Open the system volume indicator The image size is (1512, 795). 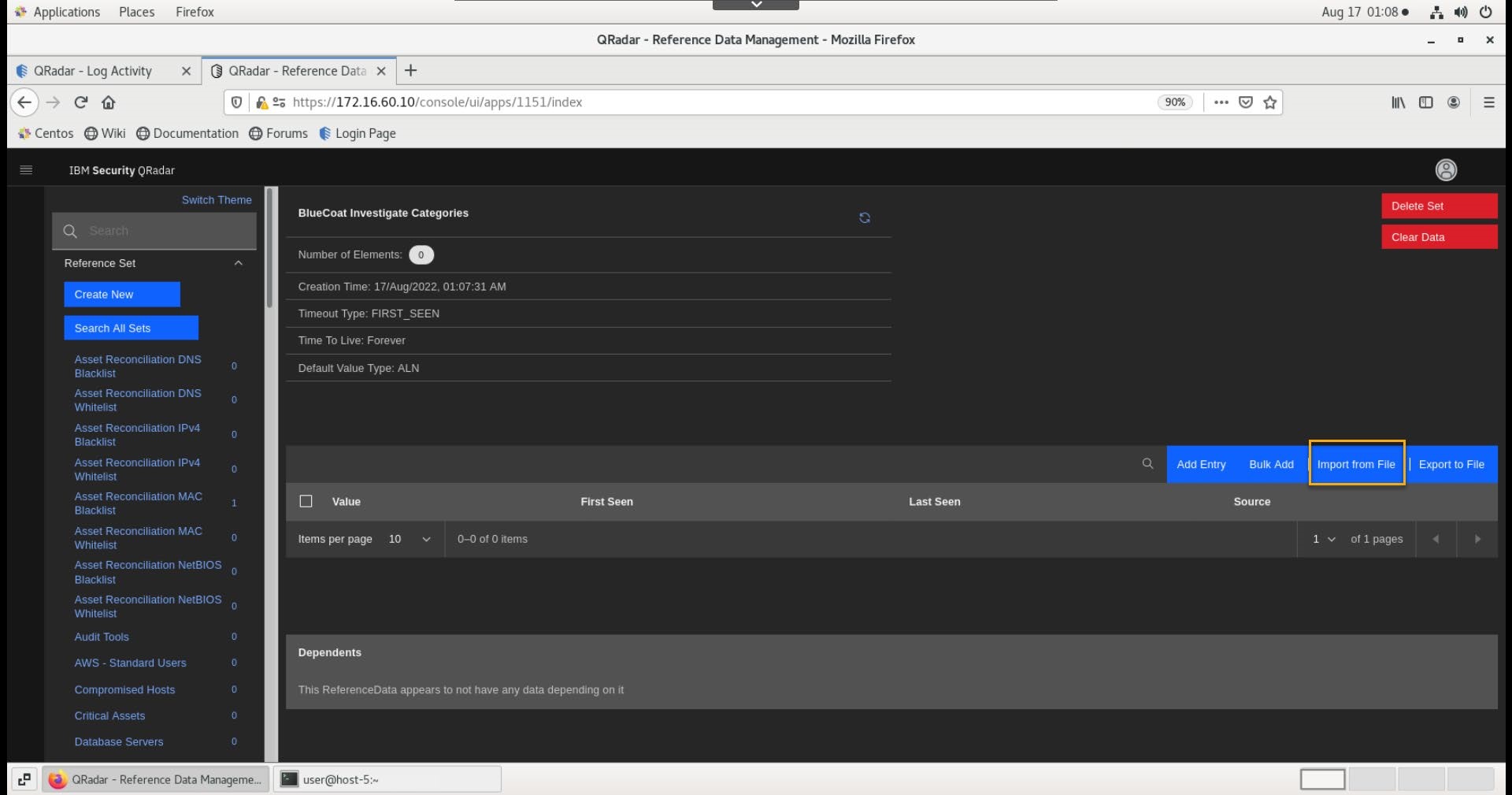pyautogui.click(x=1461, y=12)
